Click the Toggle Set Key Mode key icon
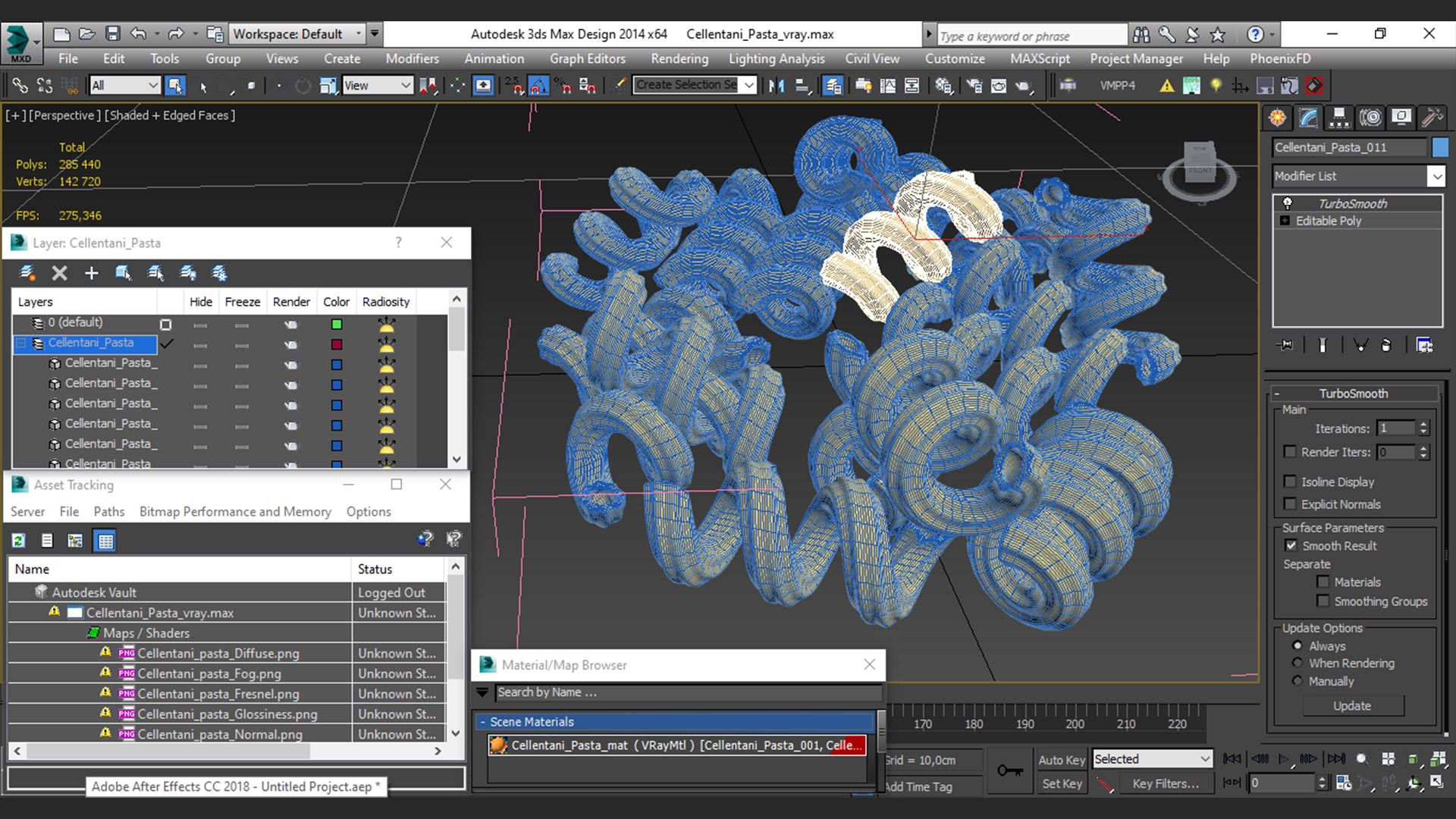1456x819 pixels. point(1010,771)
